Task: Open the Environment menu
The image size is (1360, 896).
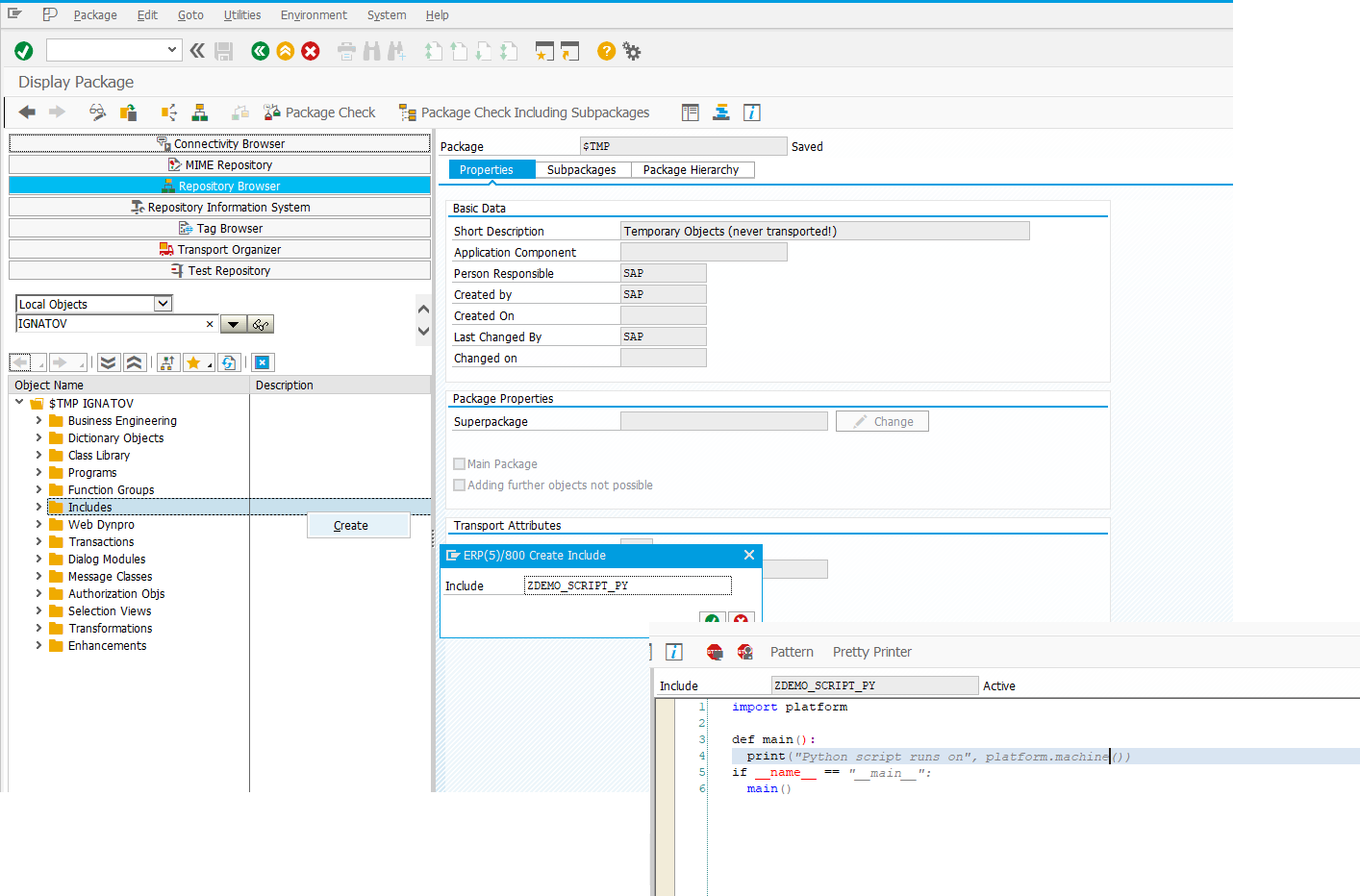Action: click(314, 15)
